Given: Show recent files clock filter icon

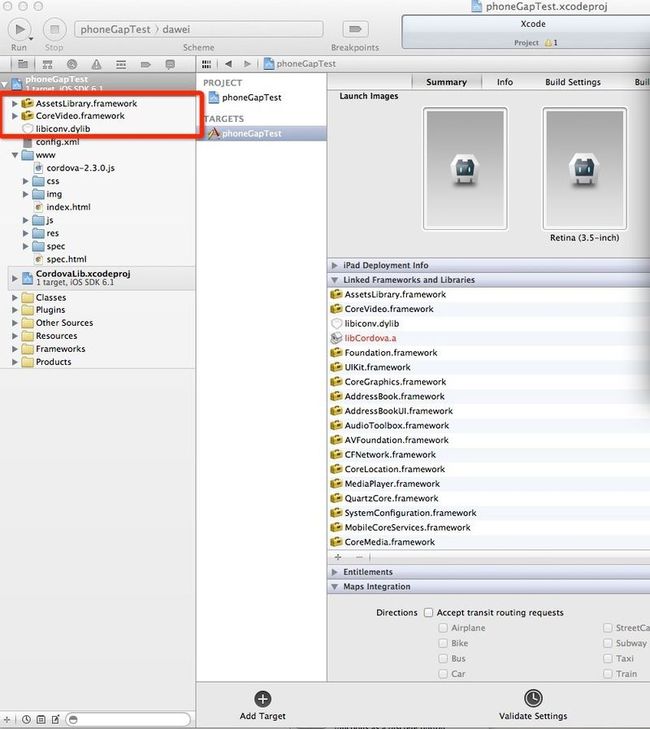Looking at the screenshot, I should click(x=27, y=720).
